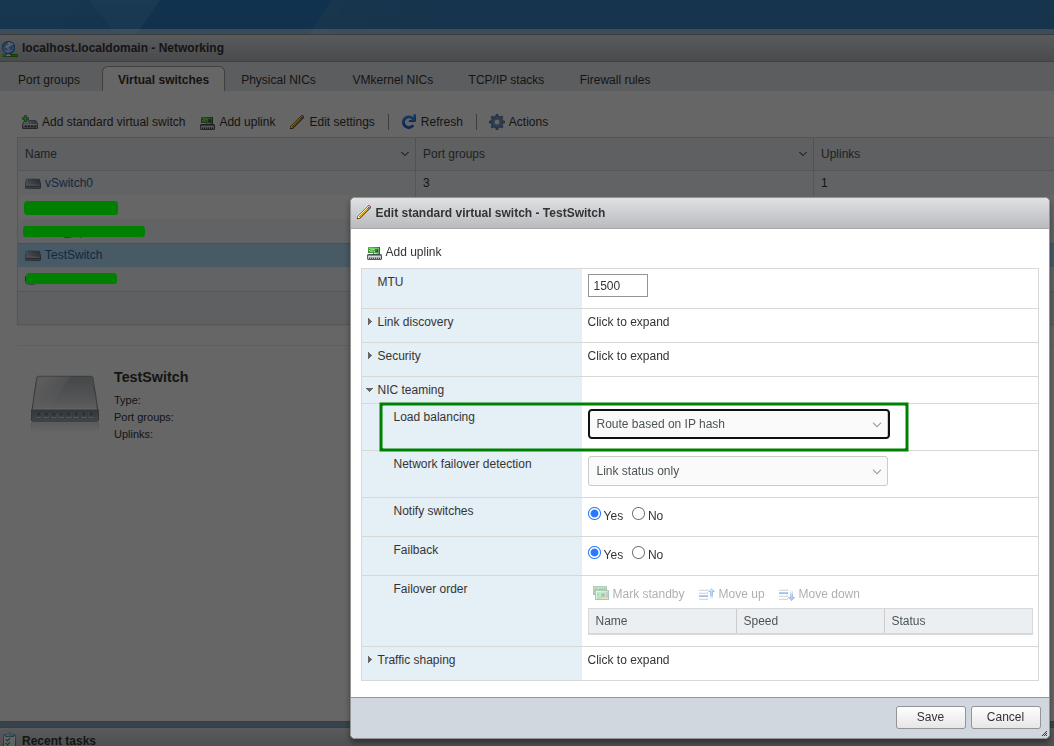Click the Save button
Viewport: 1054px width, 746px height.
point(930,717)
